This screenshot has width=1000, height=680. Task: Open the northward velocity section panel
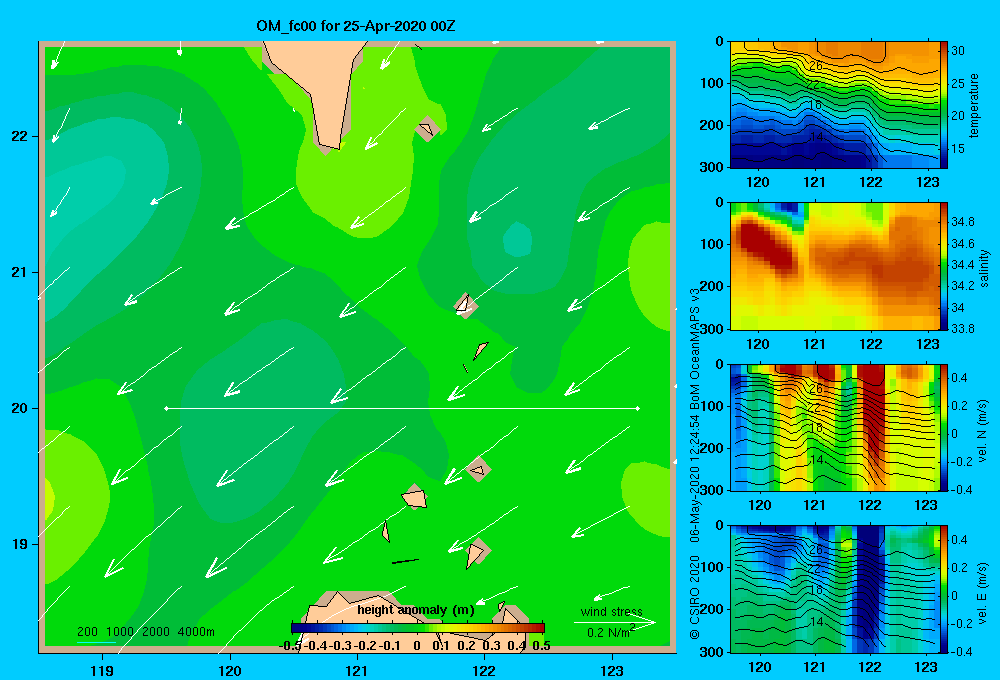(834, 427)
